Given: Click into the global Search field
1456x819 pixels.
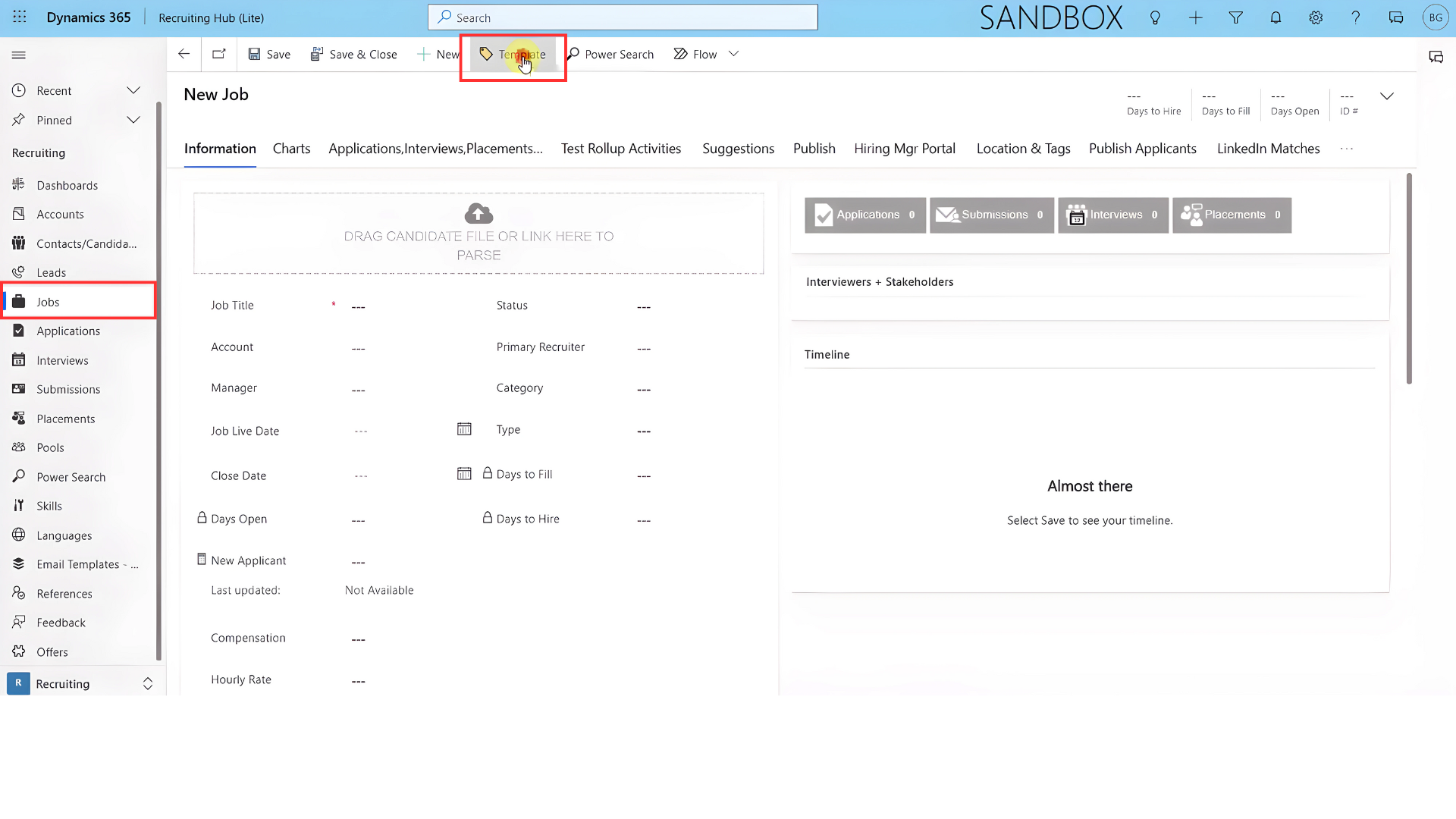Looking at the screenshot, I should [x=623, y=17].
